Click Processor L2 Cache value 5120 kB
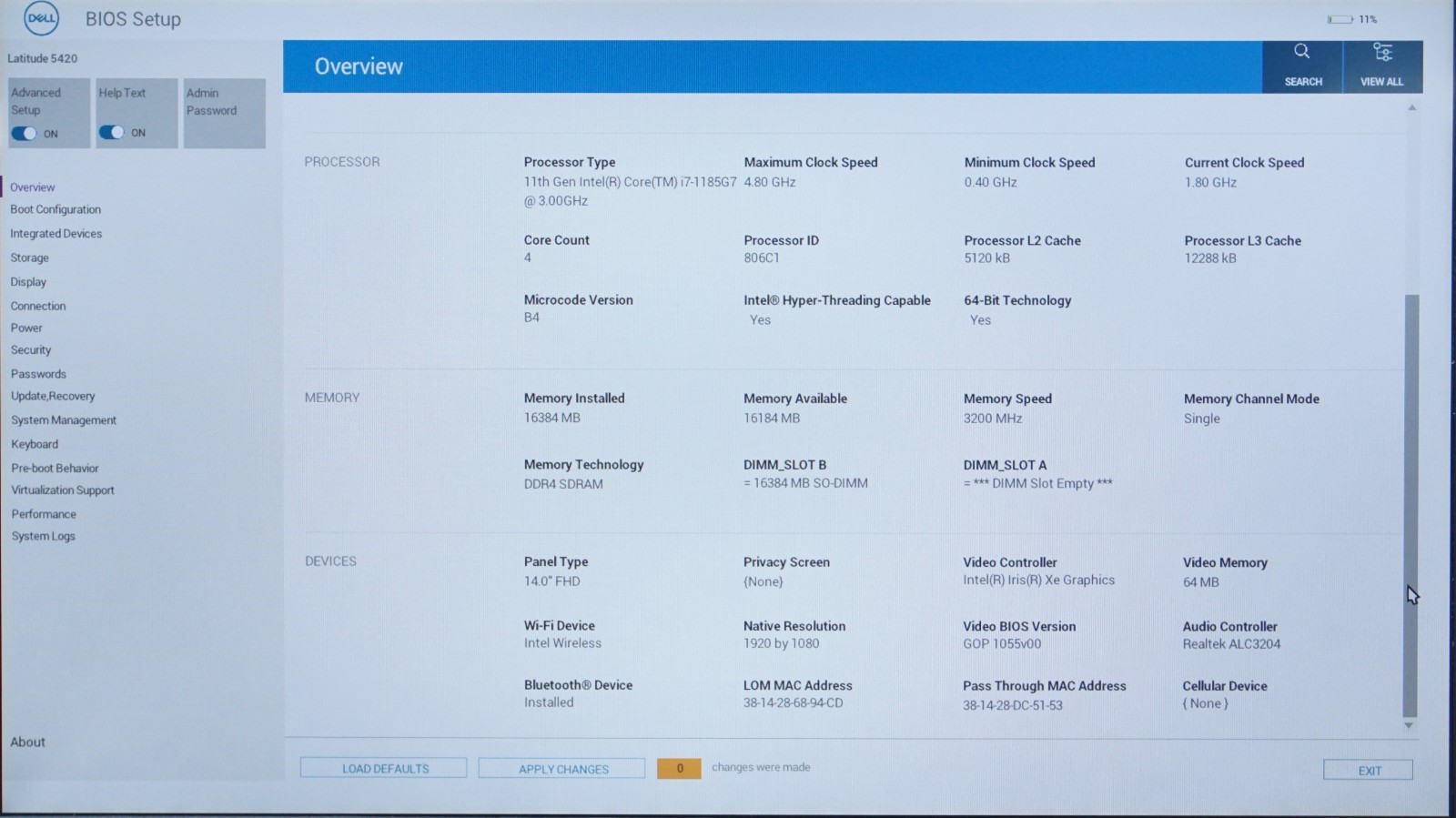The image size is (1456, 818). (987, 258)
